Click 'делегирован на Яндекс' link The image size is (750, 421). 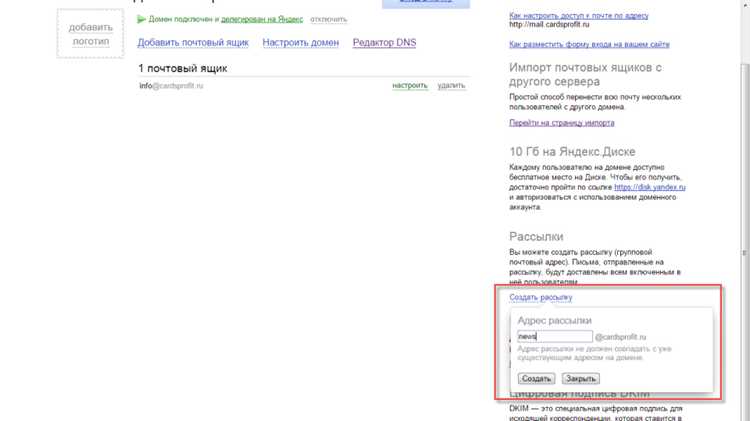[x=262, y=20]
